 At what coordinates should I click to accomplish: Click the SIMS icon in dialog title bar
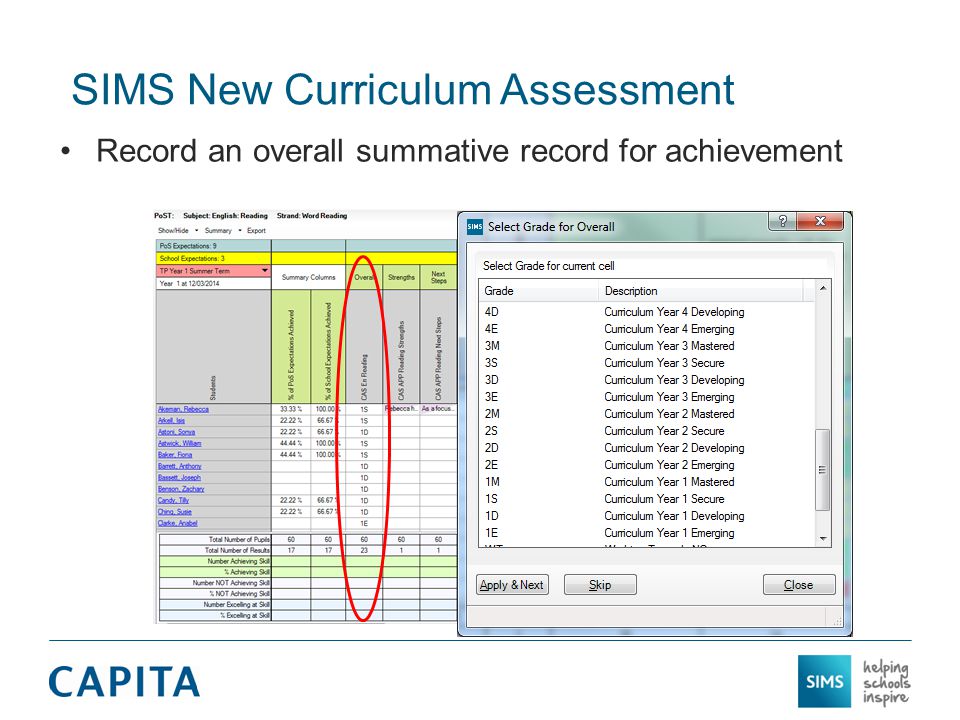[474, 227]
